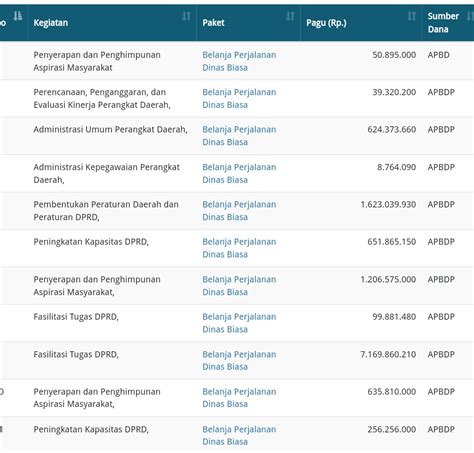Select 'Administrasi Kepegawaian Perangkat Daerah,' cell
This screenshot has height=453, width=474.
(x=112, y=173)
